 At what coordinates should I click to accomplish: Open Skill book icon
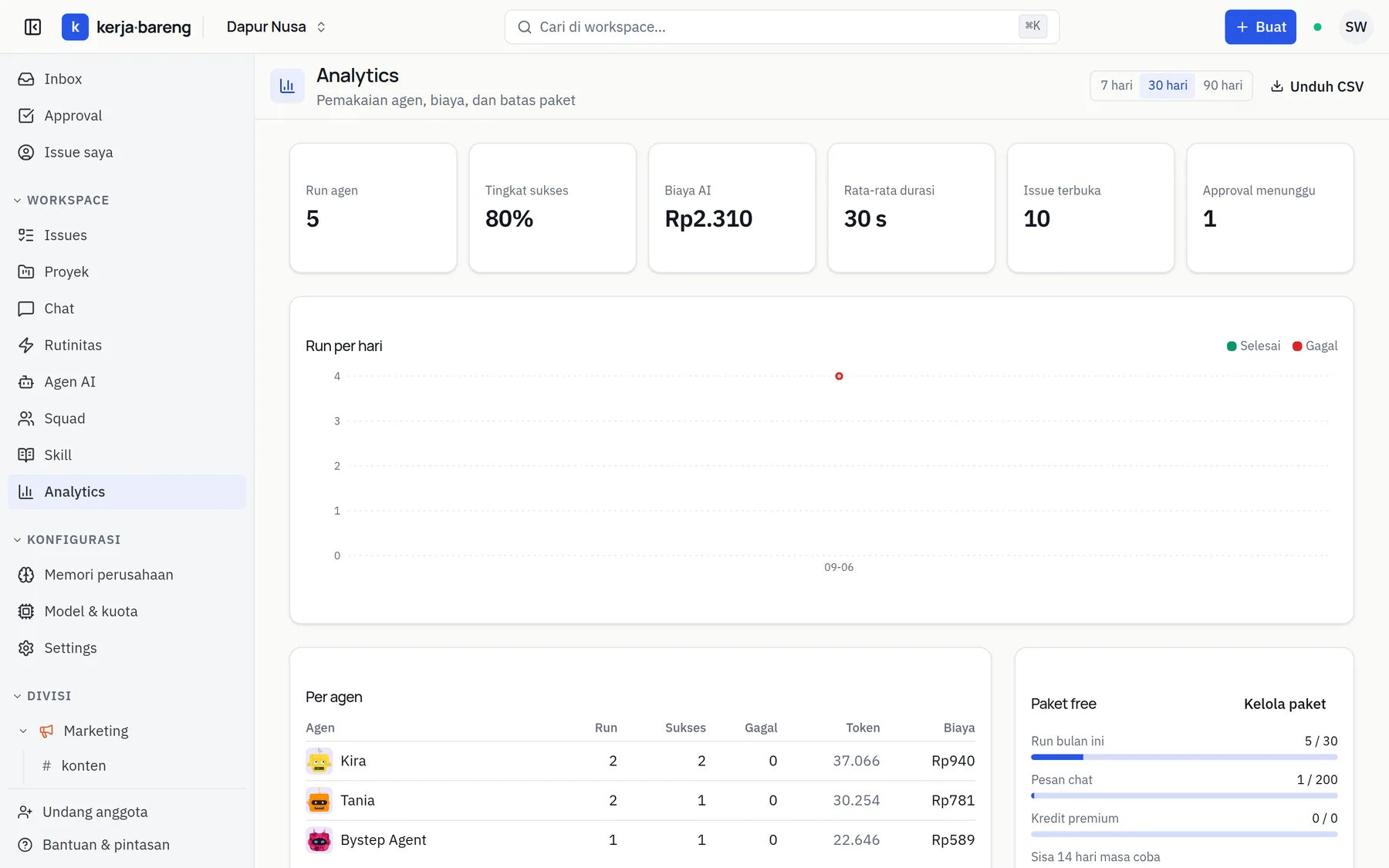[26, 455]
